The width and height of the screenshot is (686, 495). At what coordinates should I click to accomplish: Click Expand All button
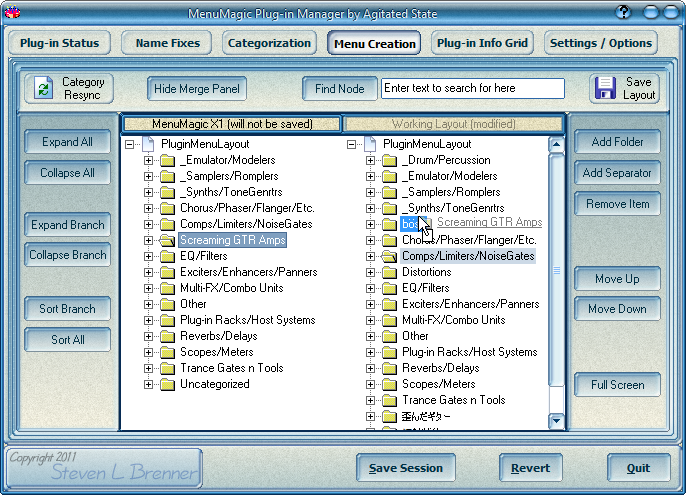point(67,142)
